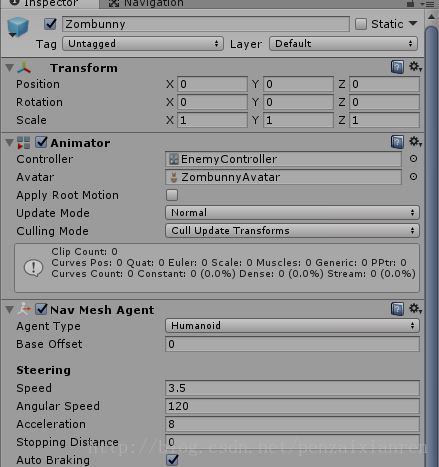Click the Inspector vertical scrollbar thumb

(x=432, y=246)
